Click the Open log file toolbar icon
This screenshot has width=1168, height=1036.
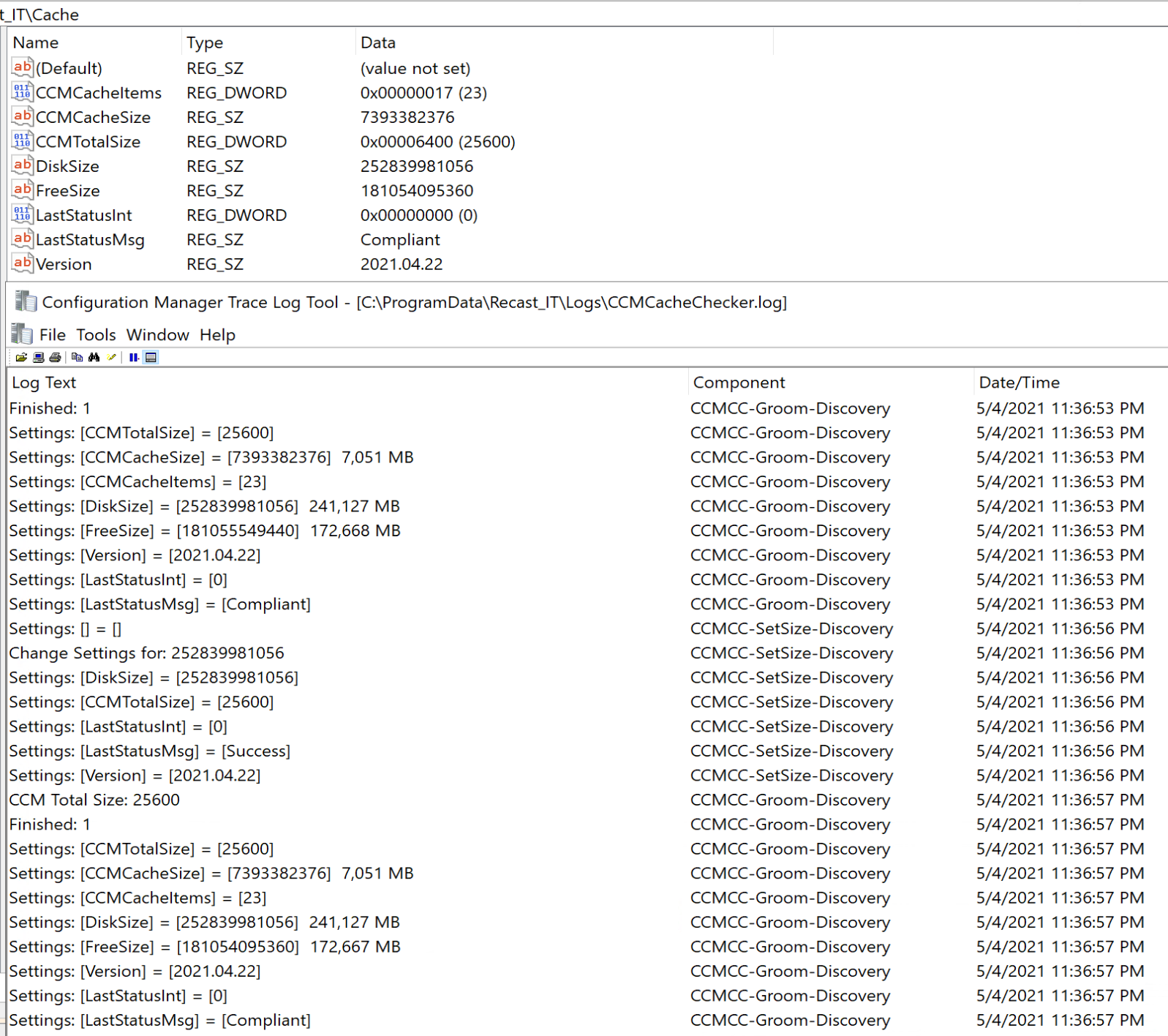point(21,357)
